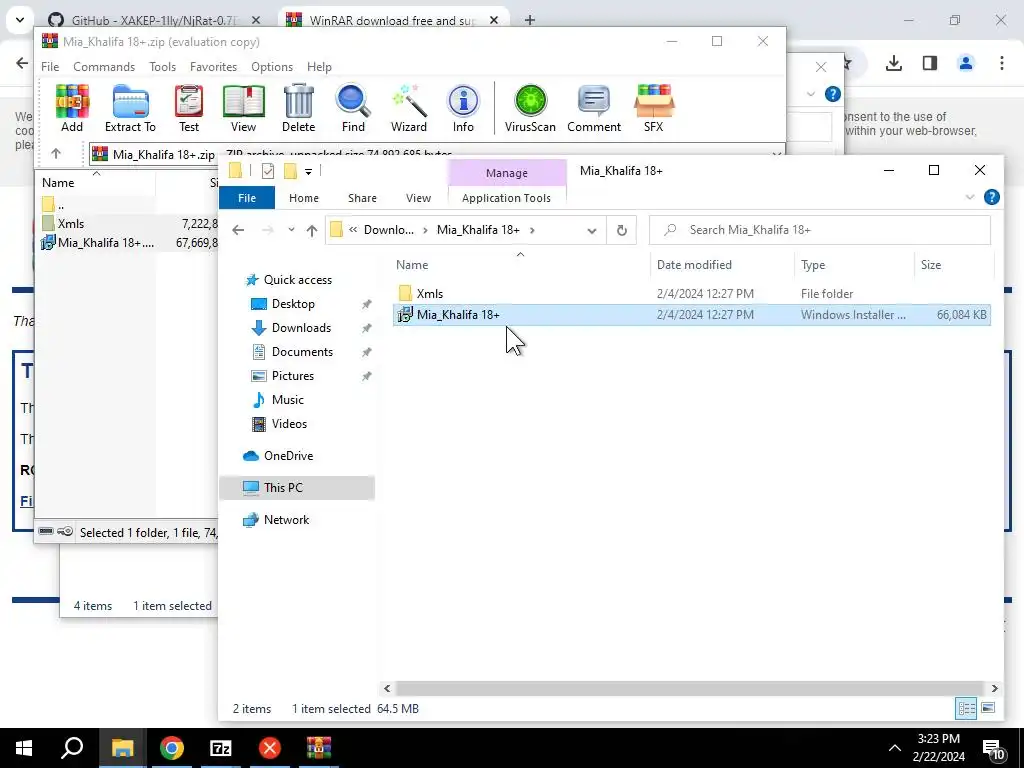This screenshot has width=1024, height=768.
Task: Select Downloads in Quick access
Action: click(301, 328)
